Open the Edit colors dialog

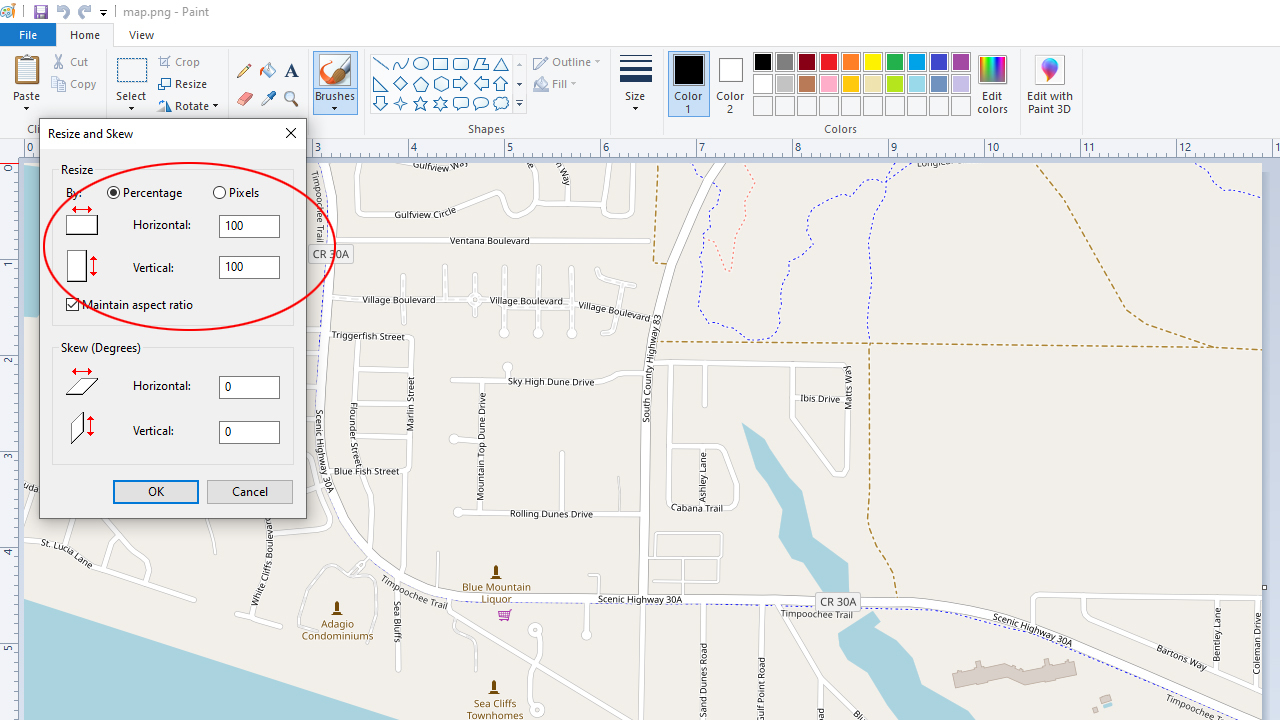click(x=992, y=85)
